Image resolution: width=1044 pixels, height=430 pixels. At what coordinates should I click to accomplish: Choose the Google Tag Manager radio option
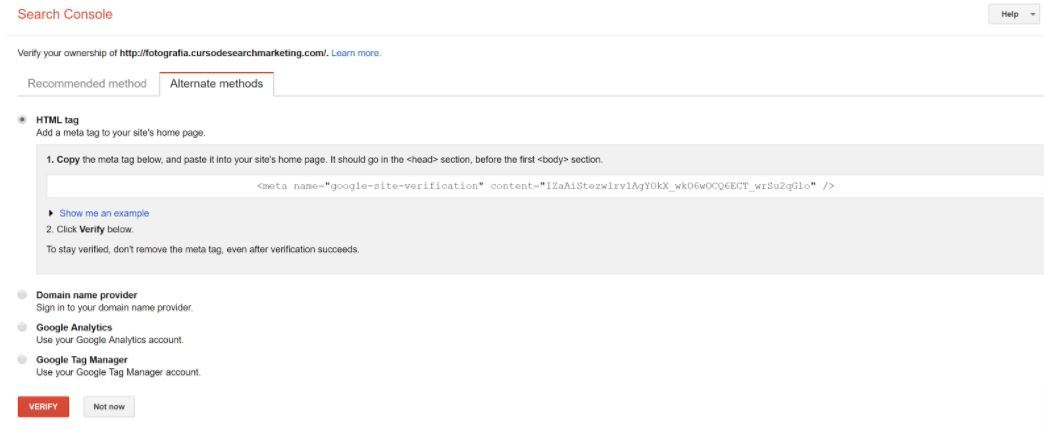(23, 359)
